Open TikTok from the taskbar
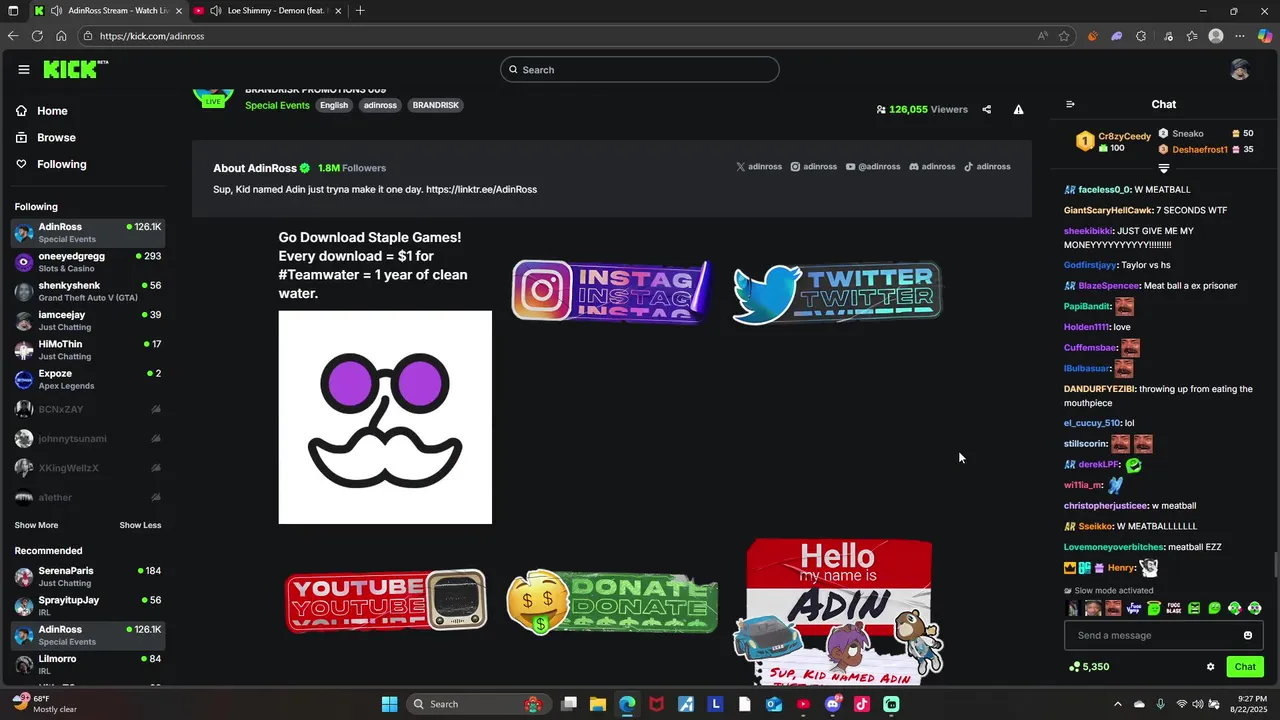Screen dimensions: 1280x720 pyautogui.click(x=862, y=704)
